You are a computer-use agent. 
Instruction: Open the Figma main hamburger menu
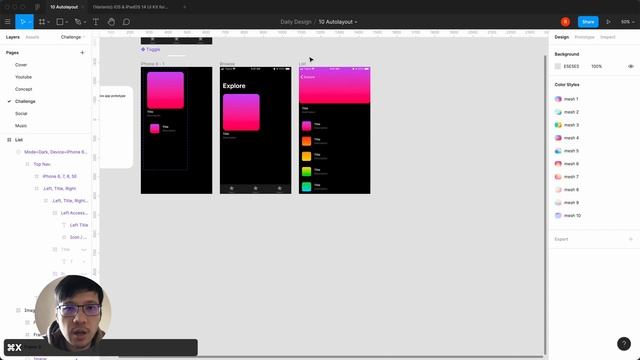7,22
